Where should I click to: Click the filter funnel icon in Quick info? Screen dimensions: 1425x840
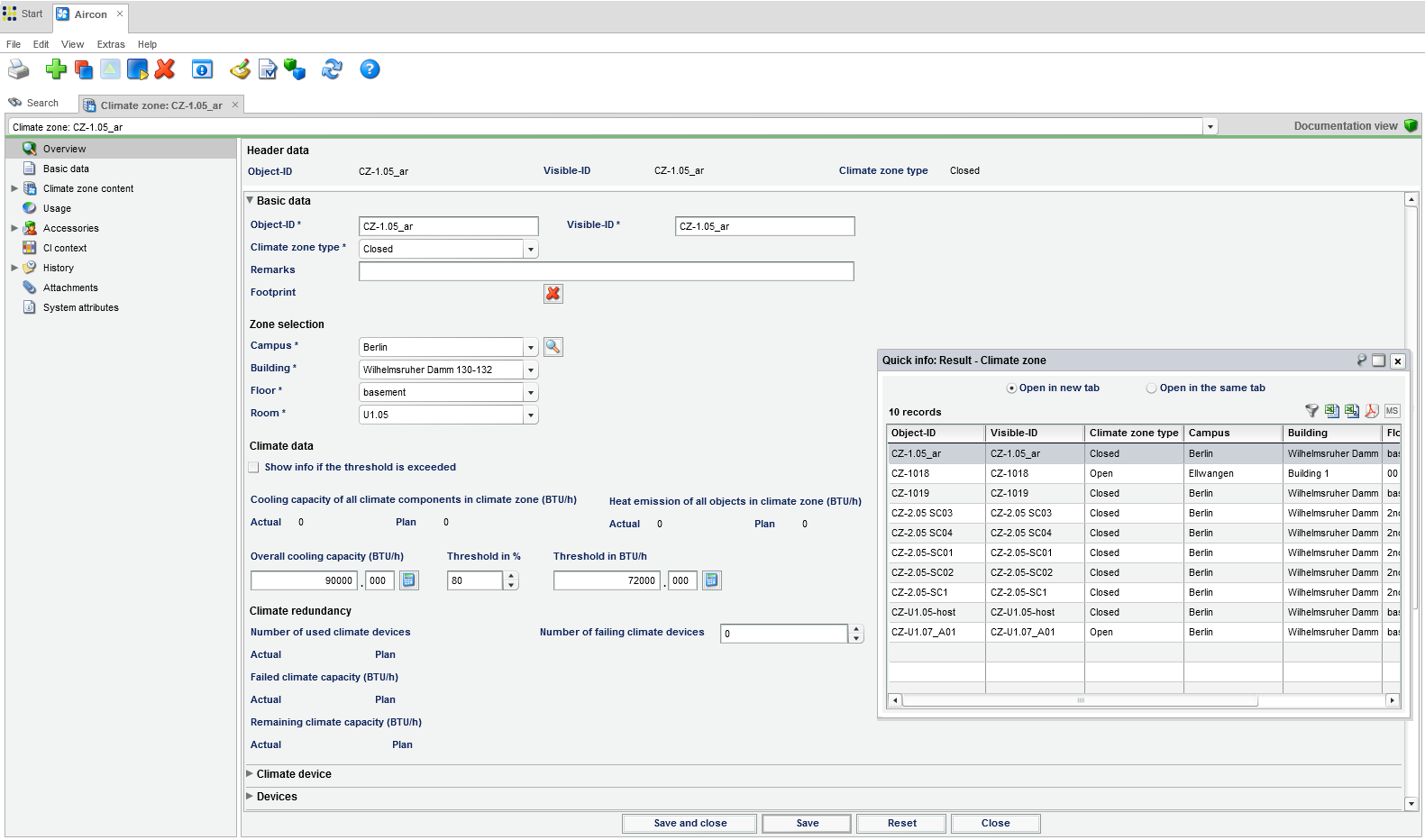pos(1311,411)
